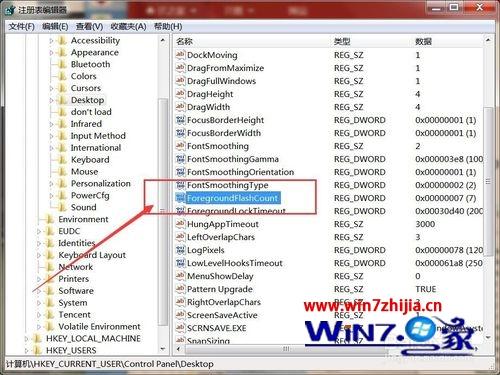Viewport: 500px width, 375px height.
Task: Click the Desktop folder icon in tree
Action: pyautogui.click(x=62, y=100)
